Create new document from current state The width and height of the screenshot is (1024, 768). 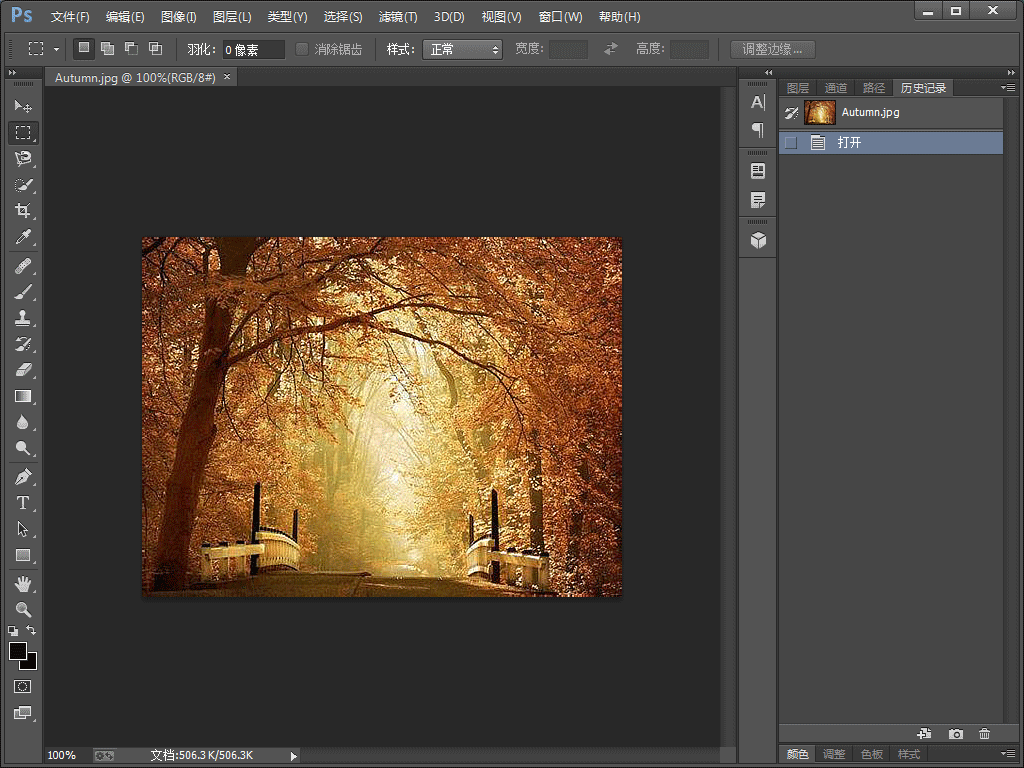pyautogui.click(x=924, y=733)
